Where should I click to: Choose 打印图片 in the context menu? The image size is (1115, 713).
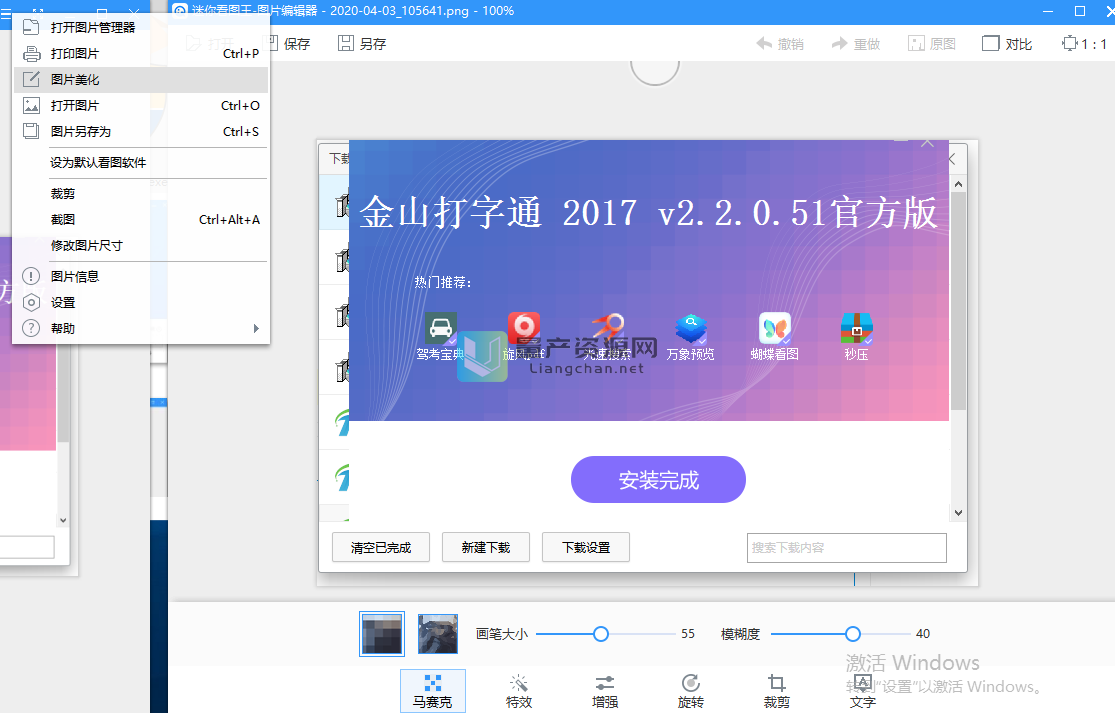141,53
